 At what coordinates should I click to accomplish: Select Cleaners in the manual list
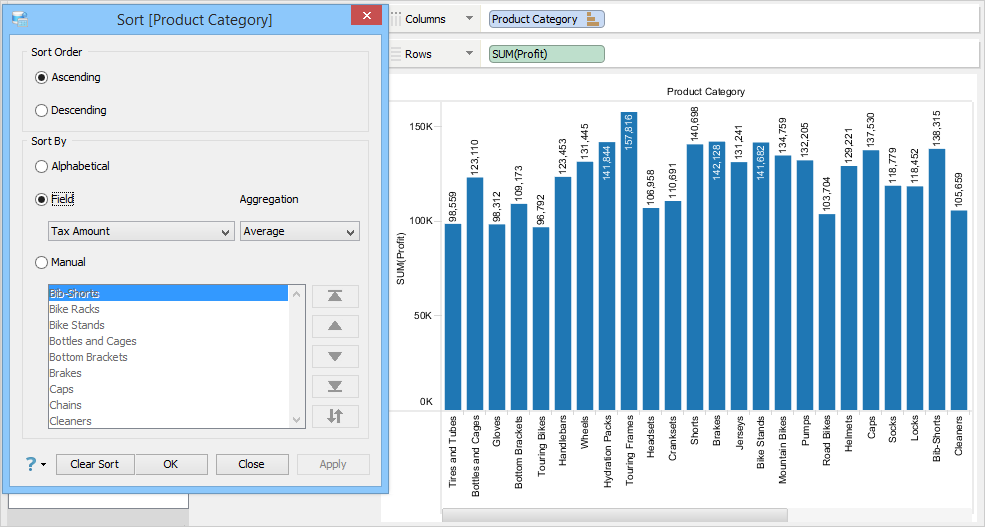click(168, 421)
